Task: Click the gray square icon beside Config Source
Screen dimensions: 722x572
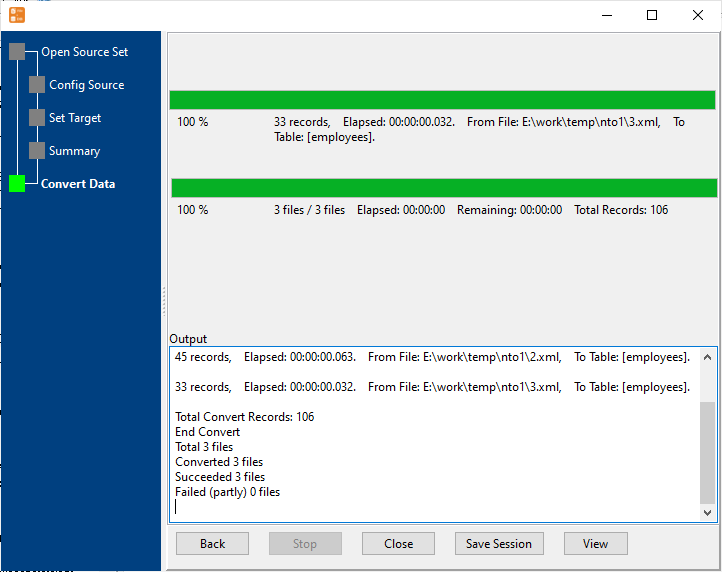Action: 37,85
